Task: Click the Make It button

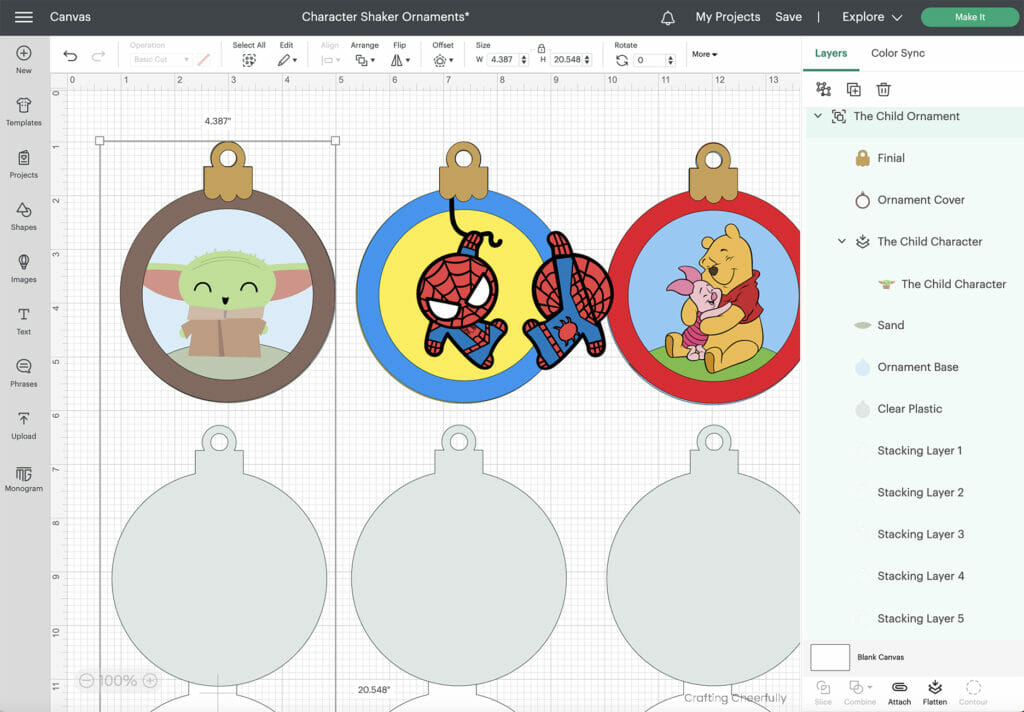Action: 969,17
